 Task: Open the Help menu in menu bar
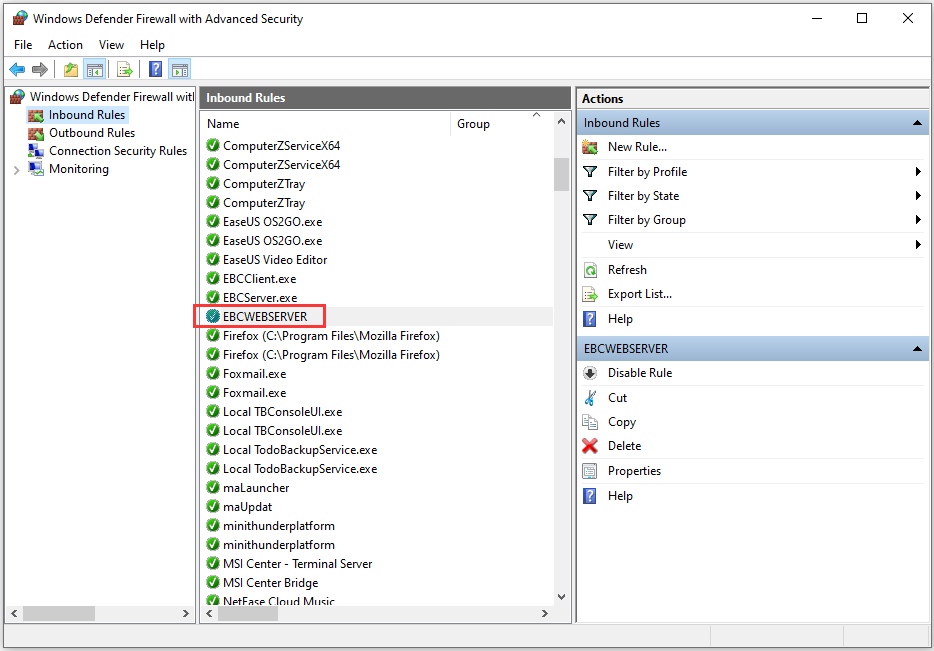tap(152, 45)
